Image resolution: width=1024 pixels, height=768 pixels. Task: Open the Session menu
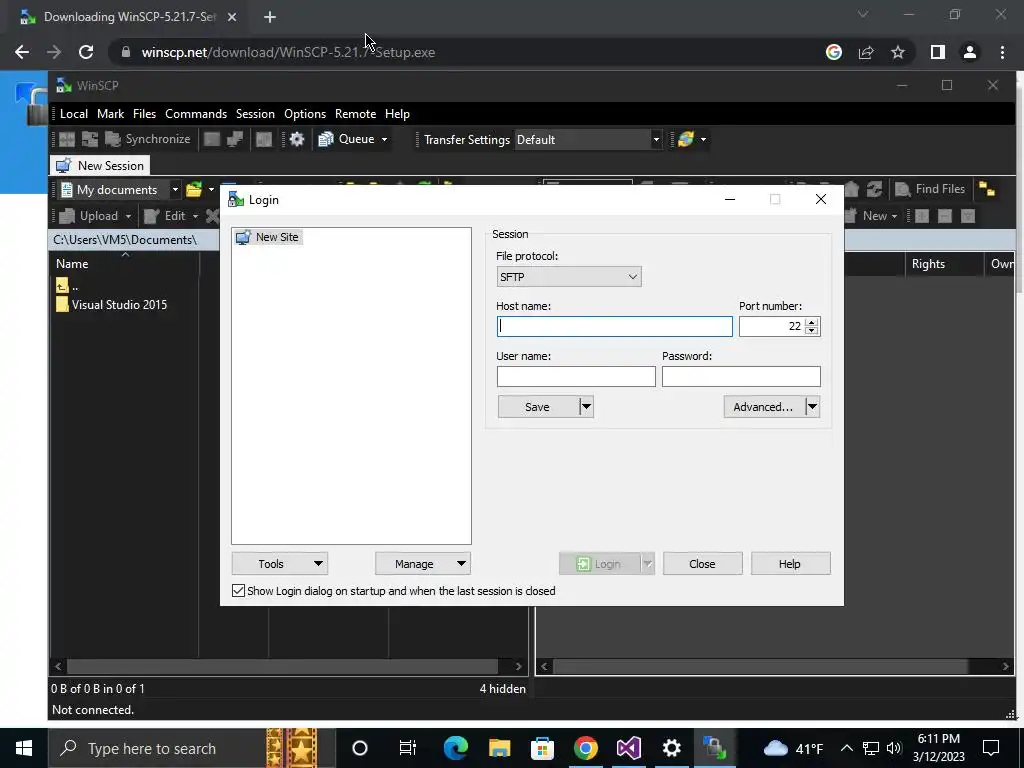255,114
